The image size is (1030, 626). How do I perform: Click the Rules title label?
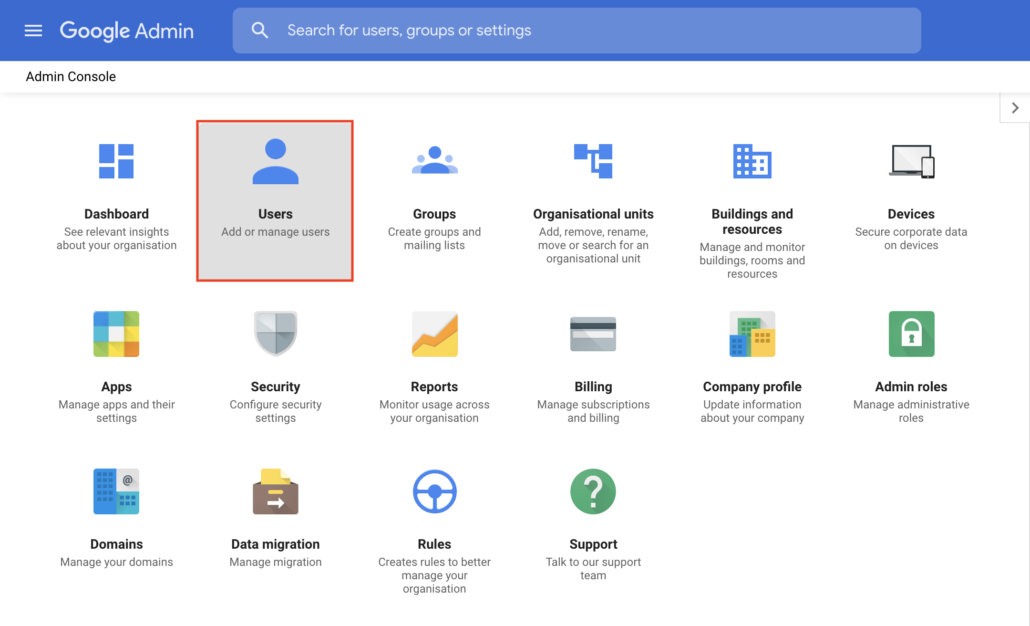[x=434, y=545]
